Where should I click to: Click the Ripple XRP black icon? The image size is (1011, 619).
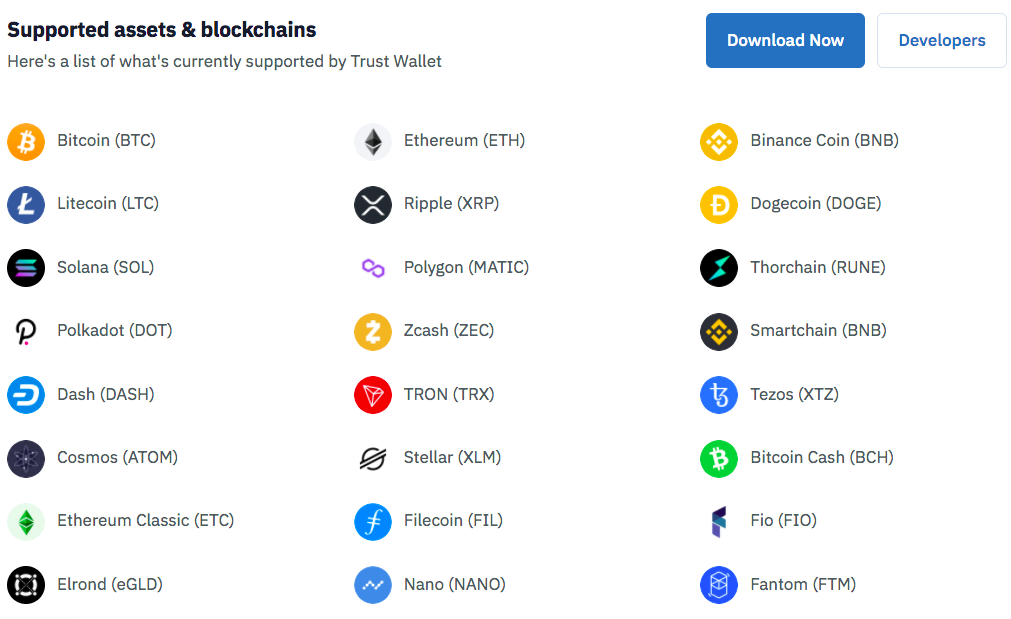coord(373,204)
